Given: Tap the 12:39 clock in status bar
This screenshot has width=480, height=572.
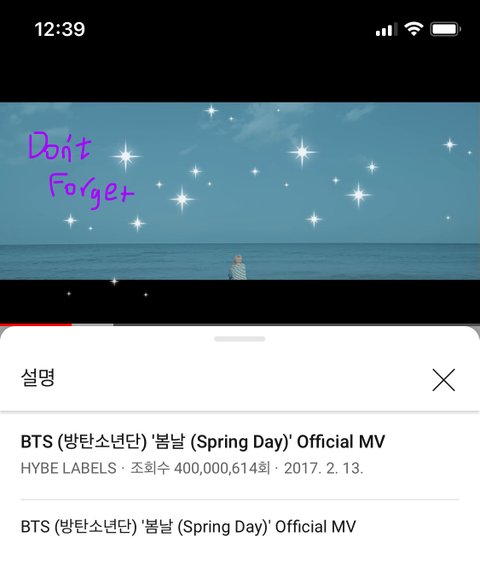Looking at the screenshot, I should (x=59, y=29).
